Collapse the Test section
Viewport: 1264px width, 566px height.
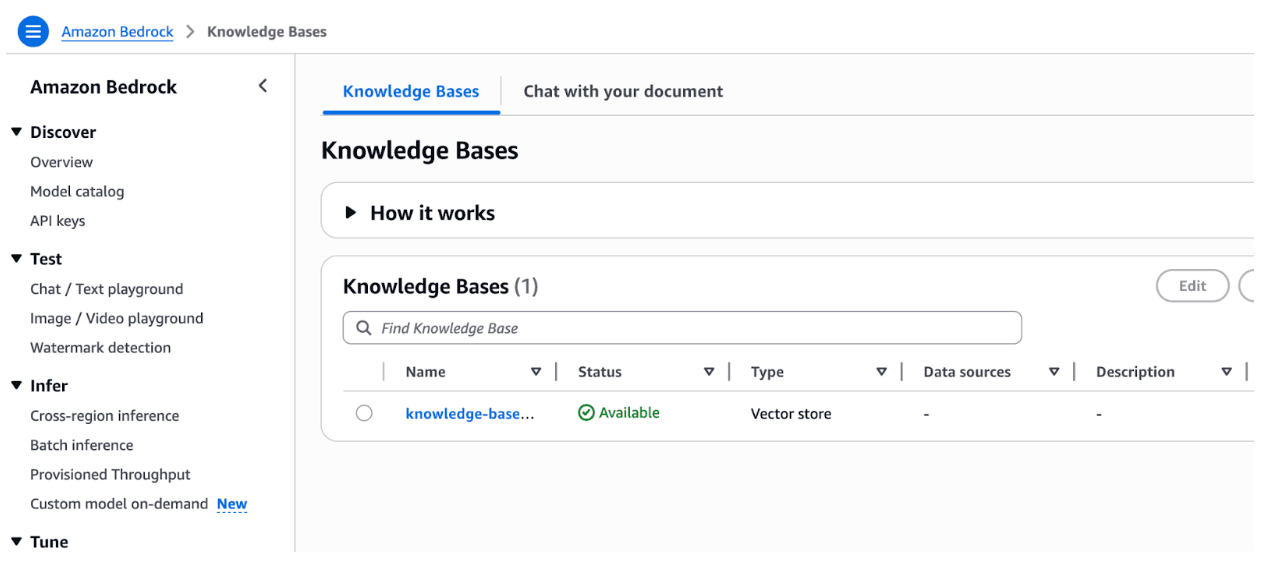tap(16, 259)
